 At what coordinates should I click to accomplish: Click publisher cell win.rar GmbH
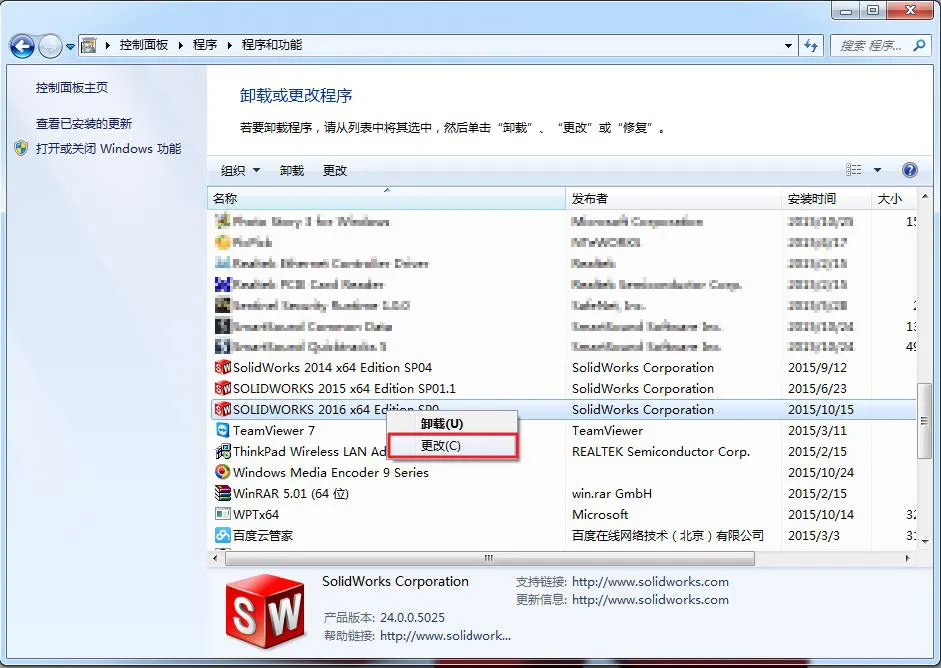pos(612,493)
